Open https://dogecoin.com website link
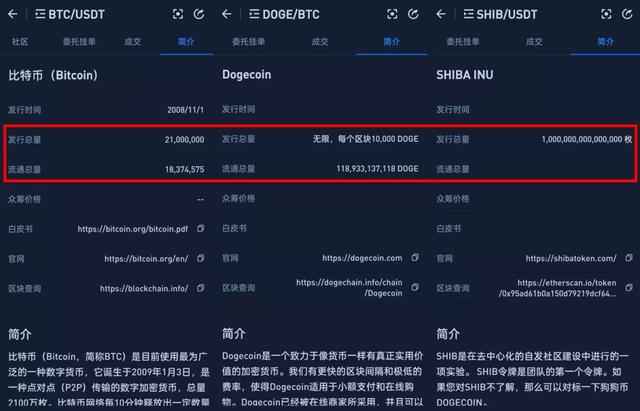The image size is (640, 411). pos(362,258)
